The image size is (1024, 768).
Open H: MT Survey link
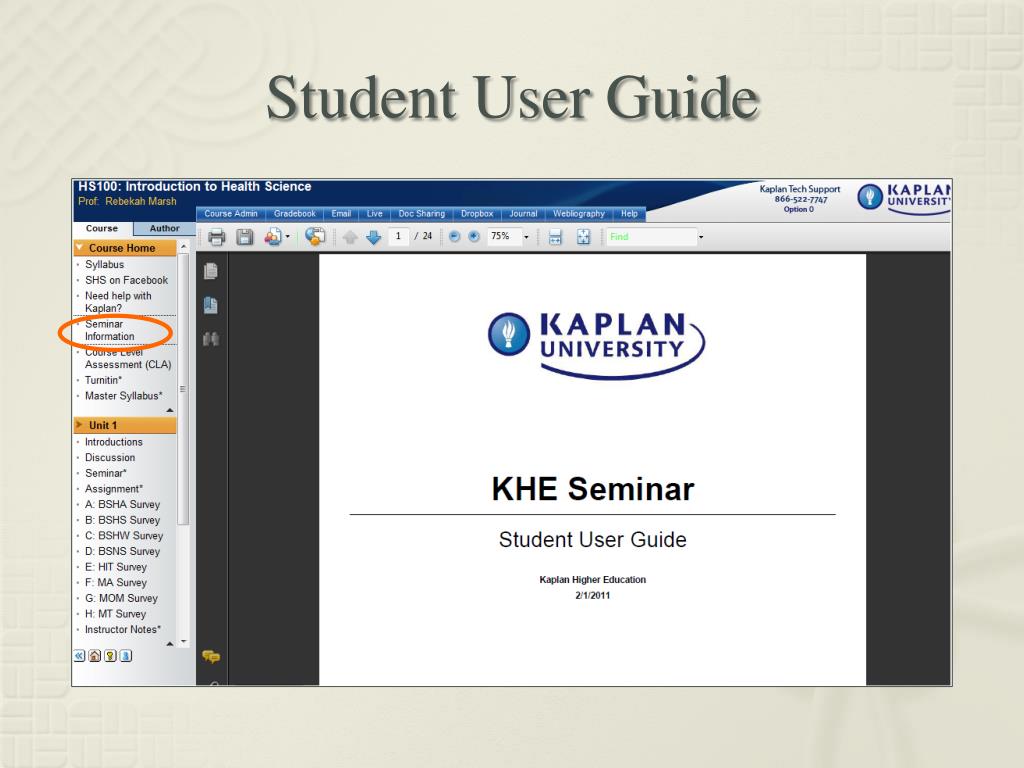pos(116,615)
